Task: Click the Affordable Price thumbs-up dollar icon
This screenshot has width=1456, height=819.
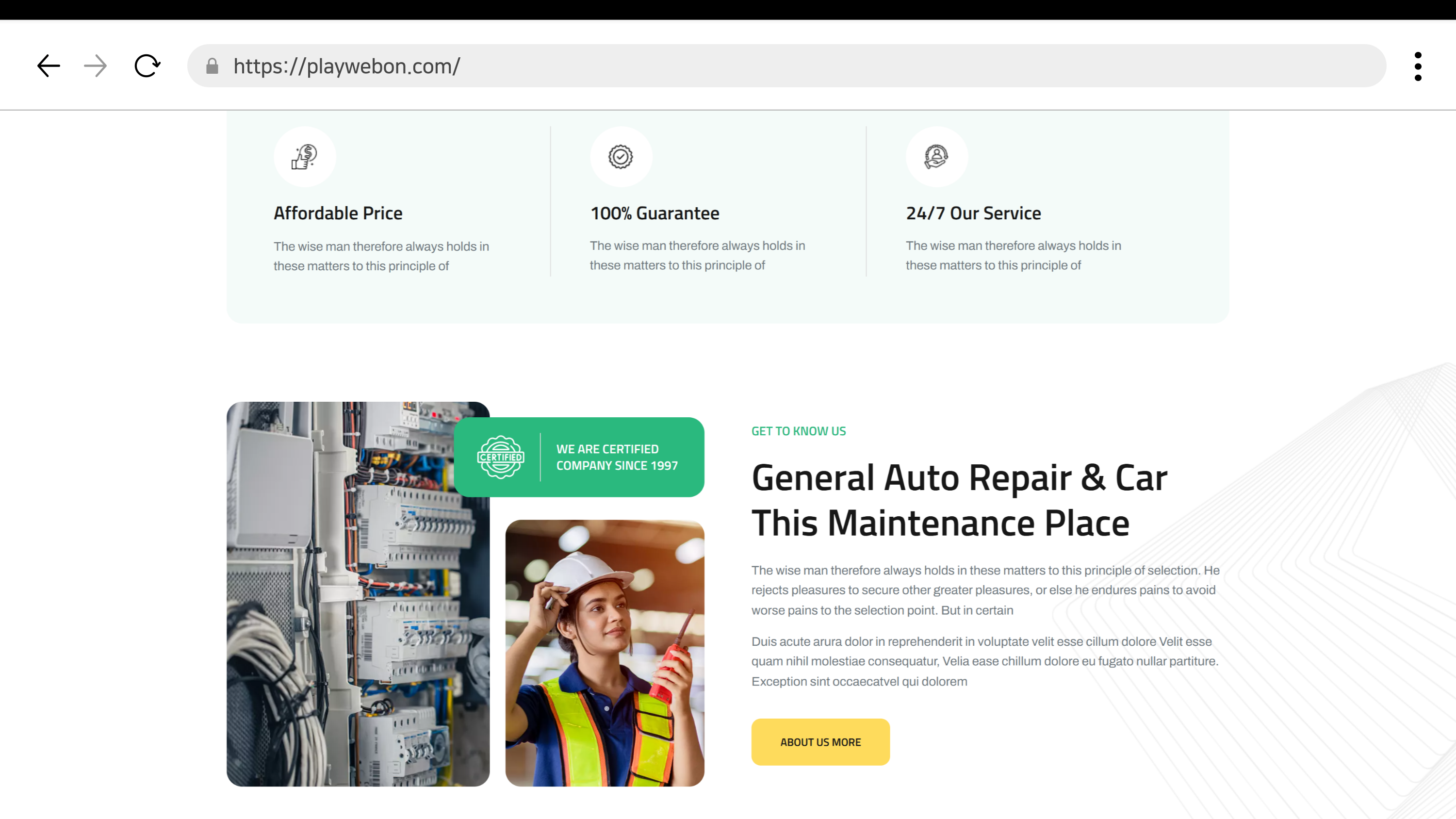Action: click(x=305, y=157)
